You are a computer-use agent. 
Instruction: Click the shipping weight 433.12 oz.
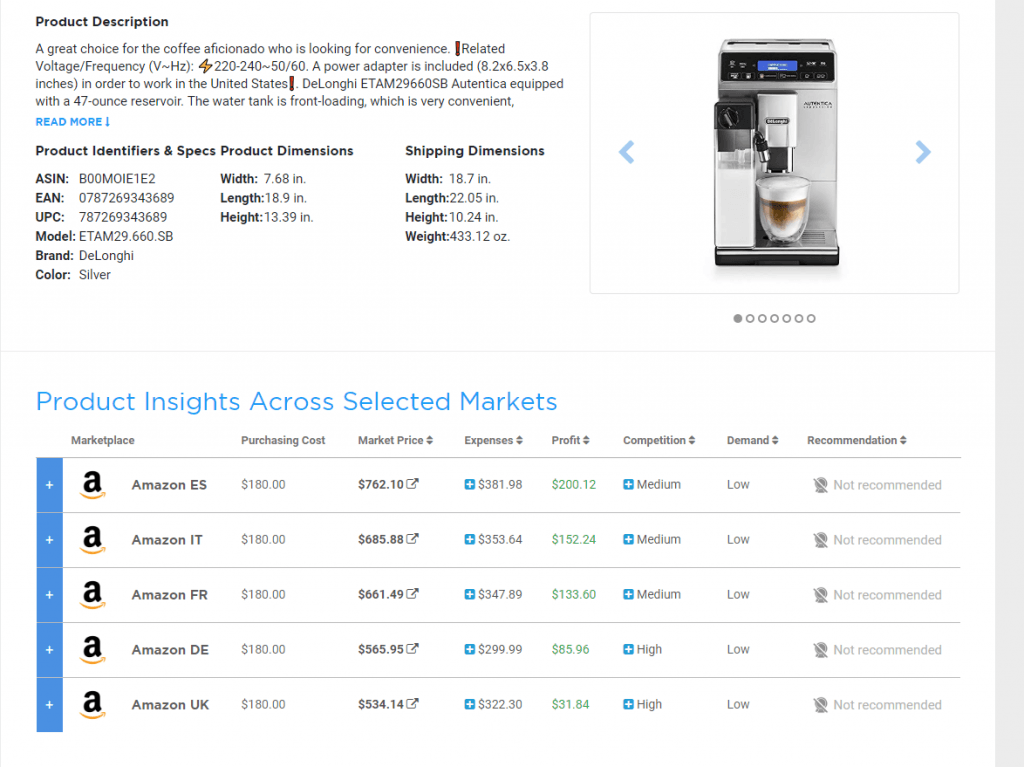479,236
